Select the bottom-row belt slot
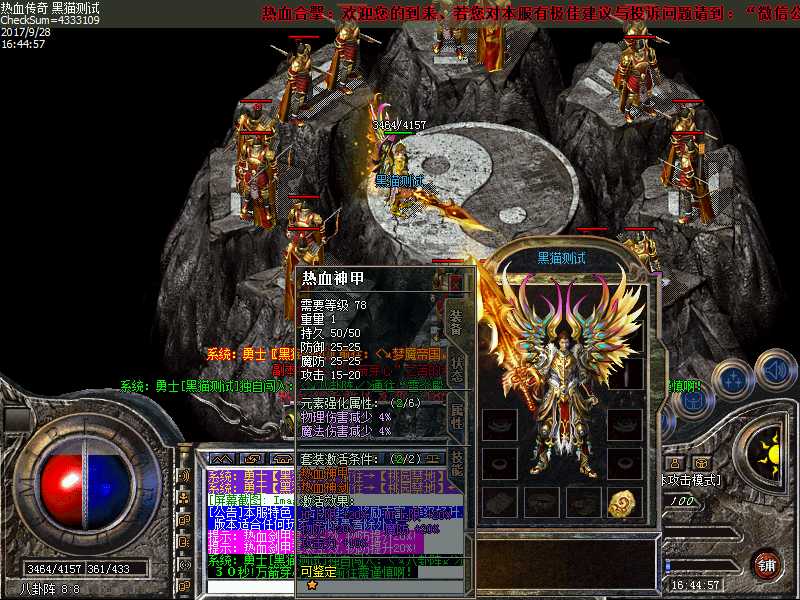Screen dimensions: 800x600 pos(541,503)
